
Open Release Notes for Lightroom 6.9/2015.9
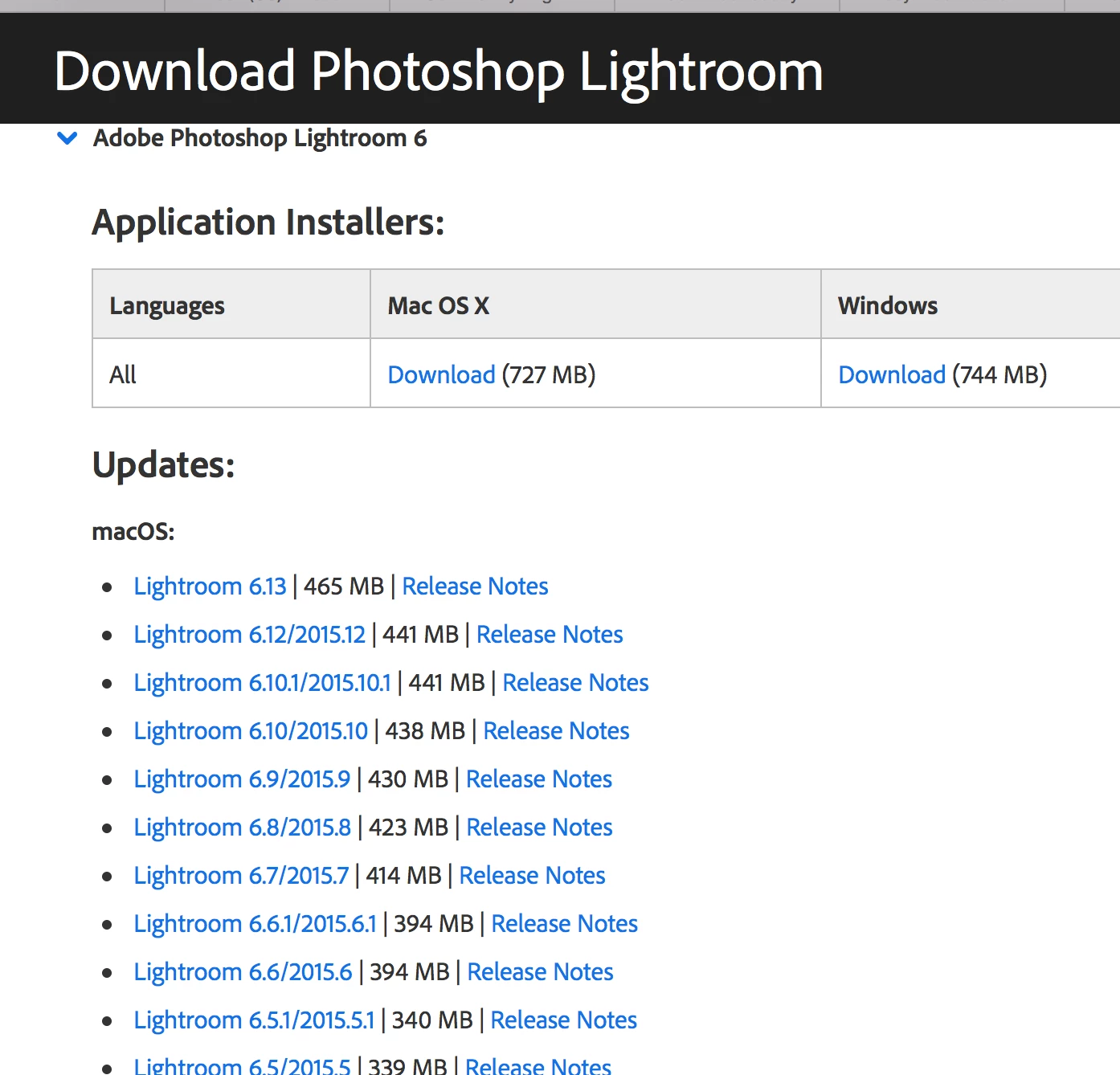coord(539,779)
